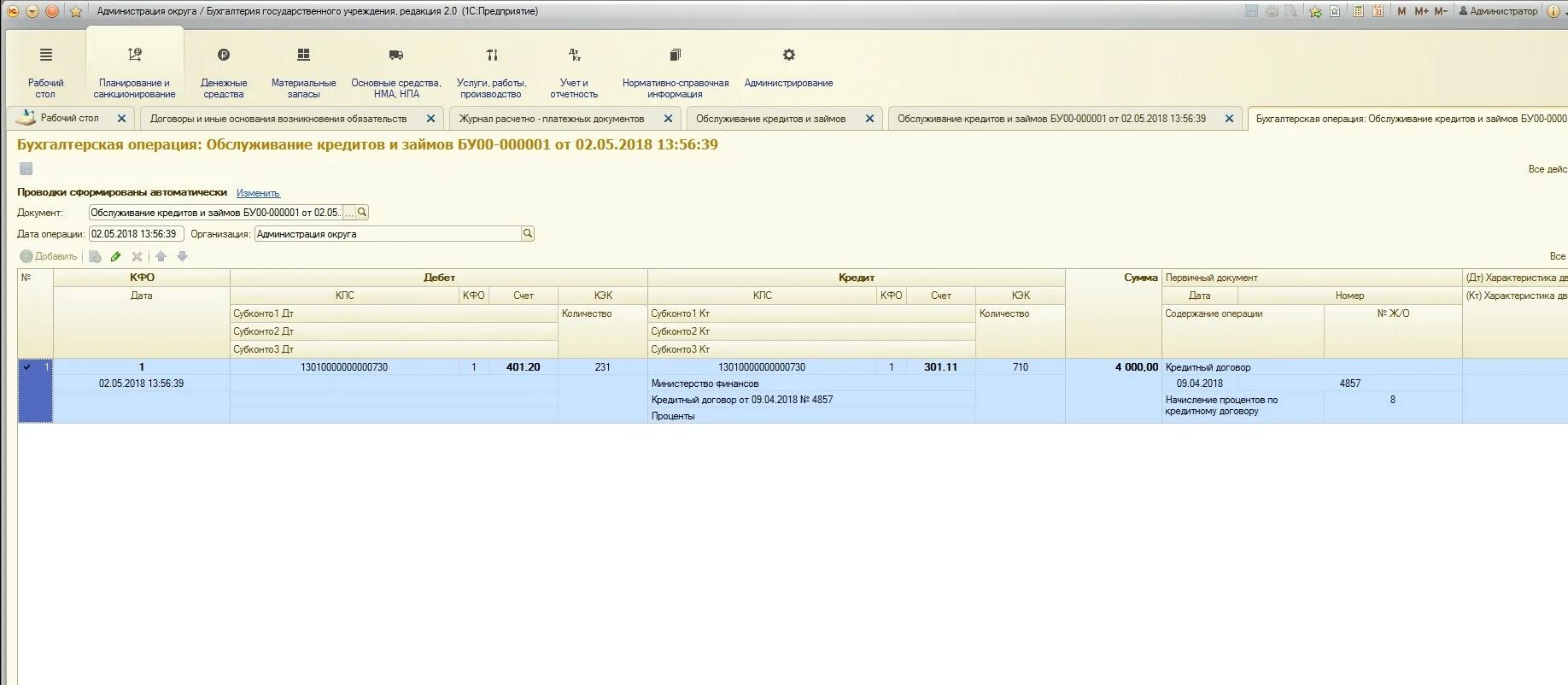Click the credit account 301.11 cell
Image resolution: width=1568 pixels, height=685 pixels.
tap(940, 367)
